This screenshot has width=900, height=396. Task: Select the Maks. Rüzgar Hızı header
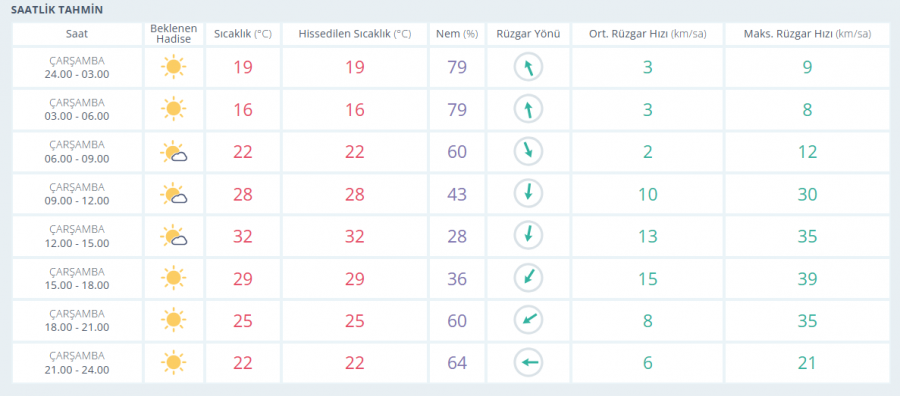pos(808,34)
